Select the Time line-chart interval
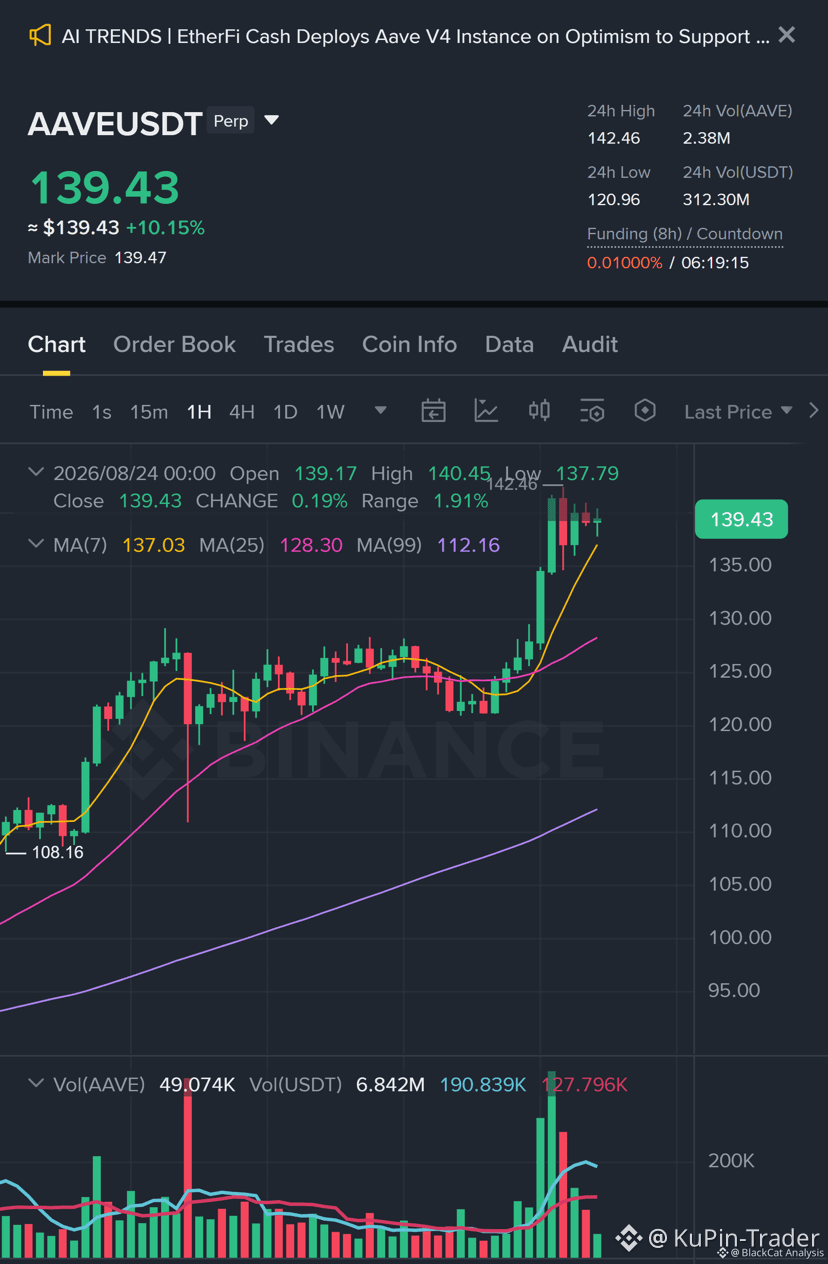Image resolution: width=828 pixels, height=1264 pixels. click(52, 412)
